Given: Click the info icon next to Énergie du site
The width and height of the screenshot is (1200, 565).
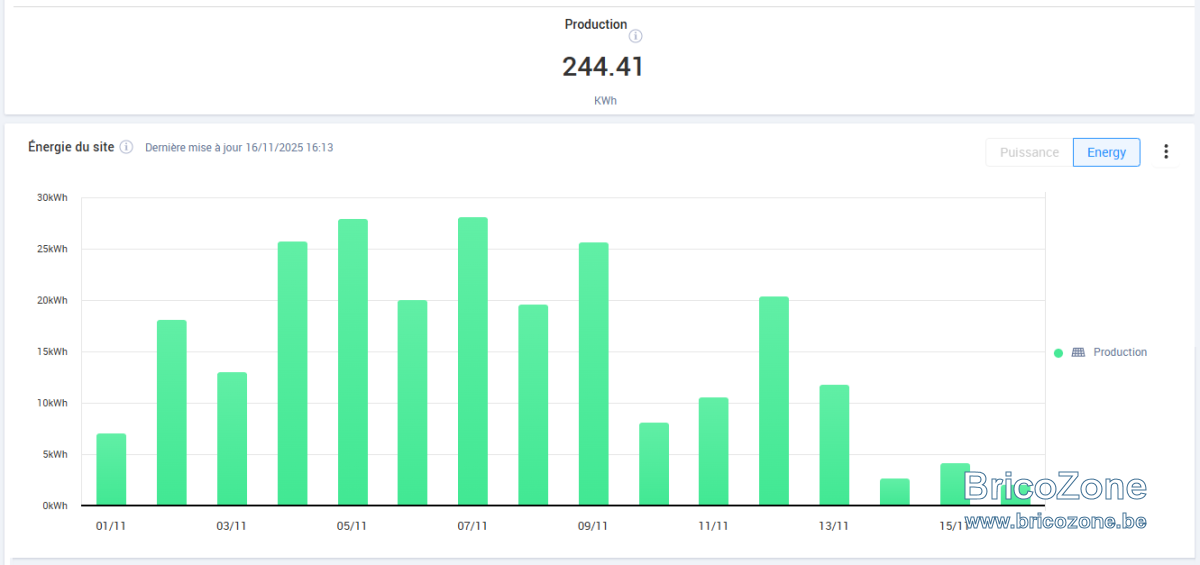Looking at the screenshot, I should [126, 147].
